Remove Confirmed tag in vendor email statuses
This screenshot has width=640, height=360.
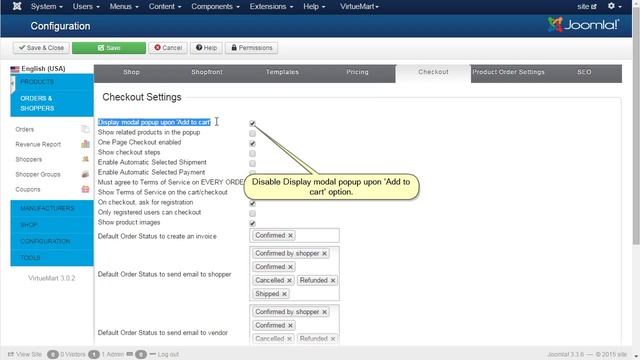click(290, 325)
